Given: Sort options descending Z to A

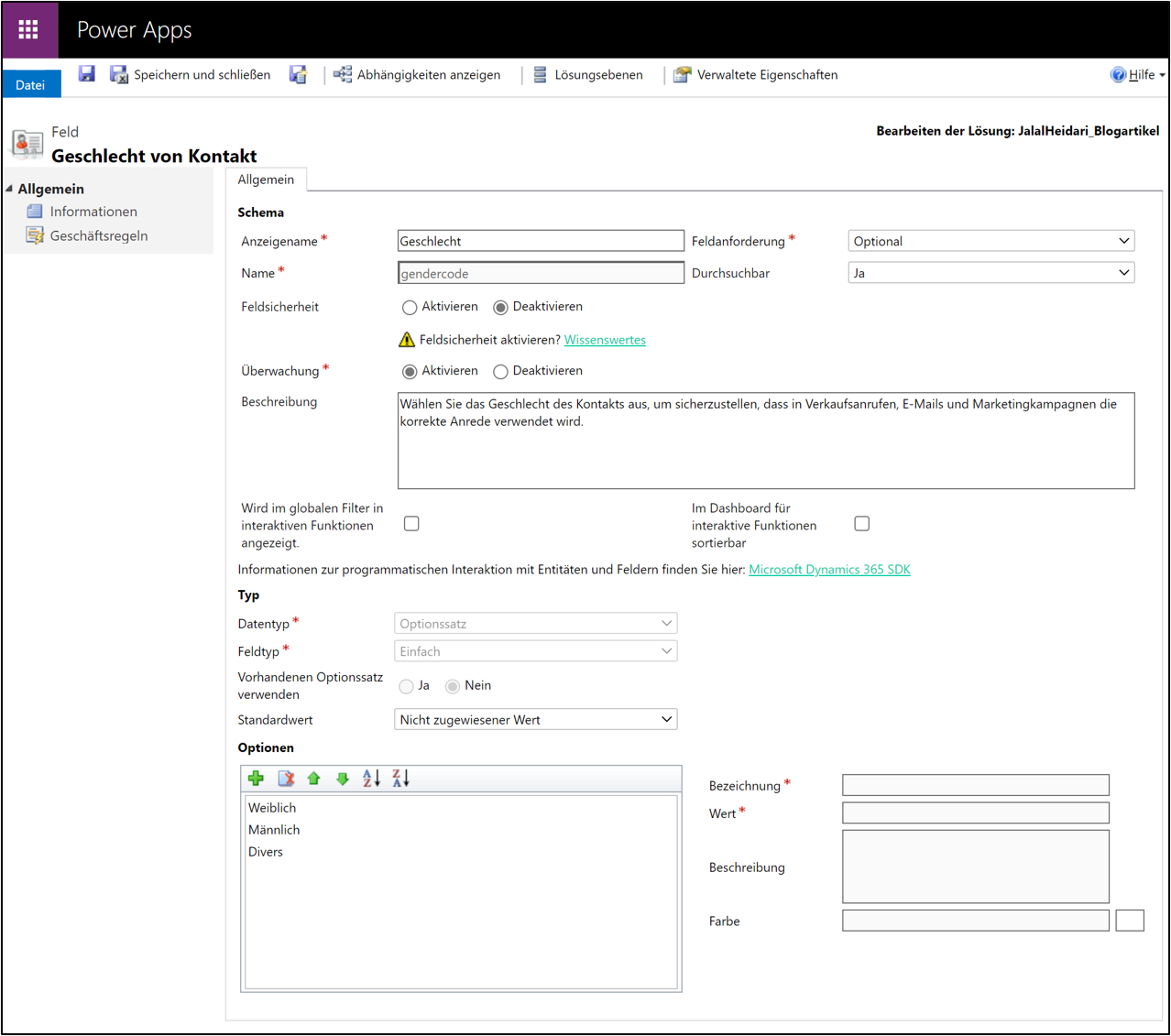Looking at the screenshot, I should click(x=400, y=779).
